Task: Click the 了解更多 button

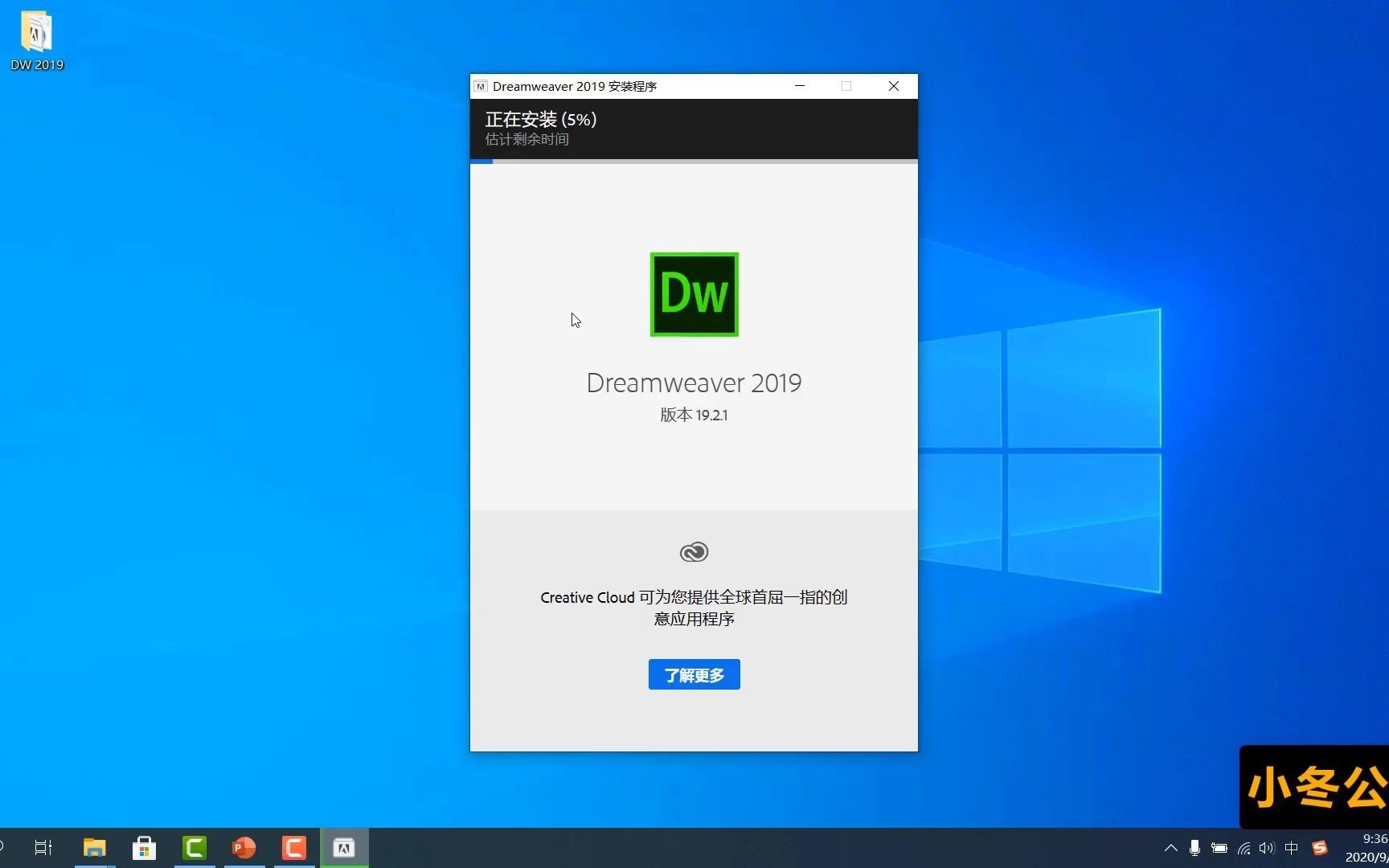Action: tap(694, 674)
